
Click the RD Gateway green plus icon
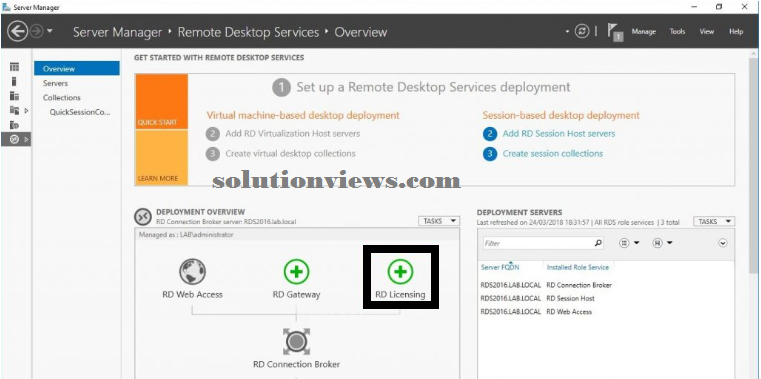[x=297, y=271]
